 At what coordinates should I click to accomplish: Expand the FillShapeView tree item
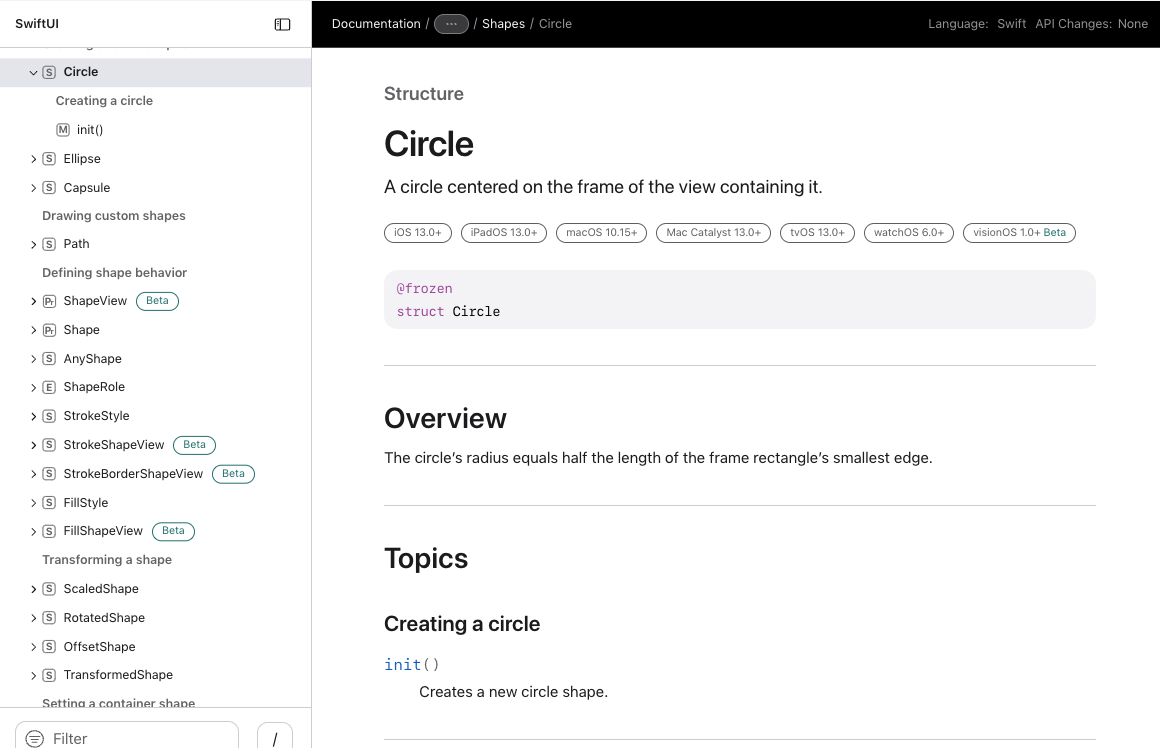point(33,531)
